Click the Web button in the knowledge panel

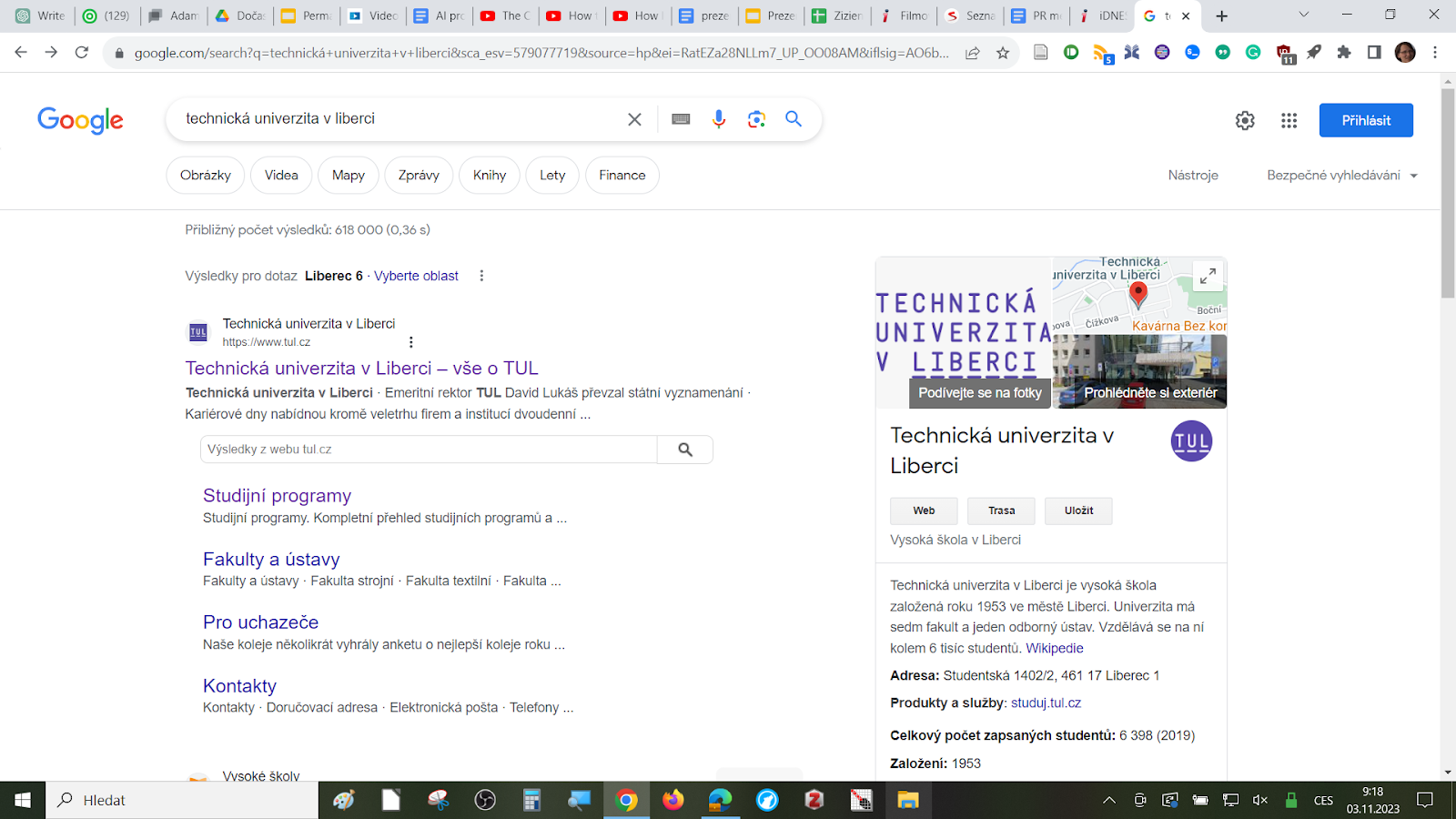[x=924, y=511]
